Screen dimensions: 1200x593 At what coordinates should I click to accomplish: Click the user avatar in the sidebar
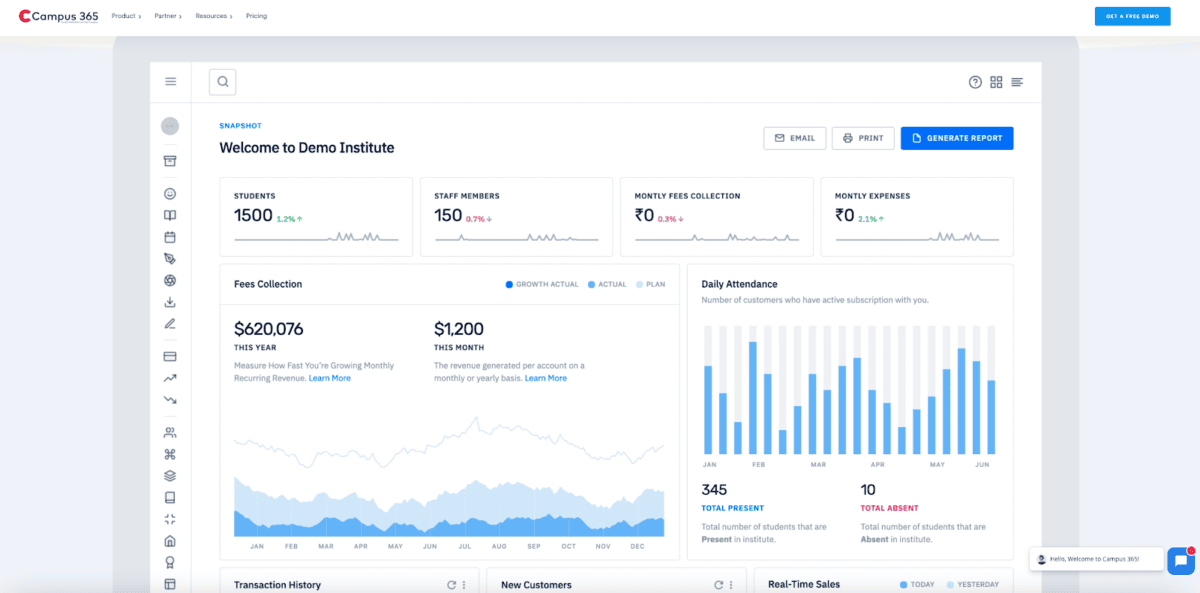point(170,126)
